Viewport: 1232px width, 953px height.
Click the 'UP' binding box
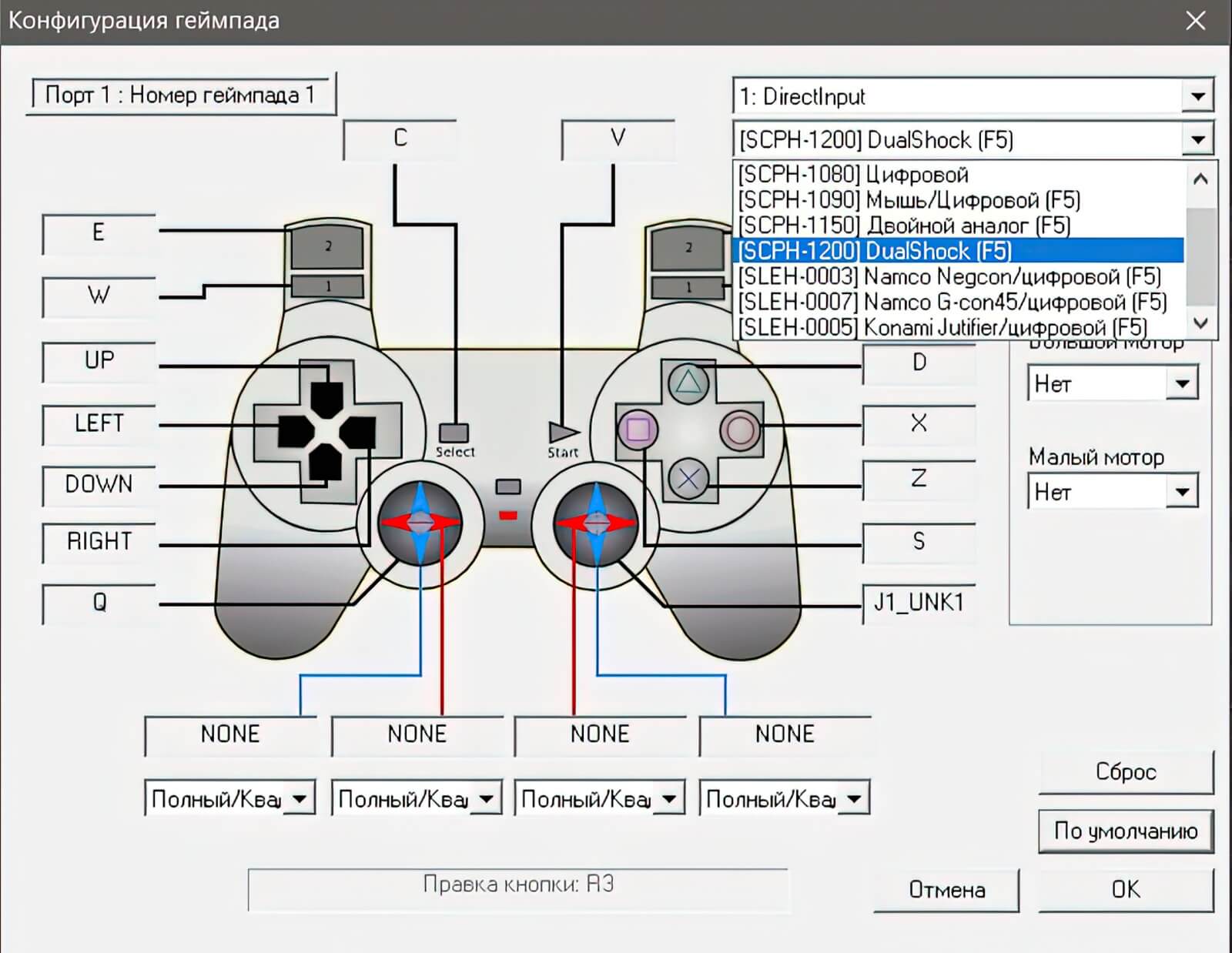(99, 362)
